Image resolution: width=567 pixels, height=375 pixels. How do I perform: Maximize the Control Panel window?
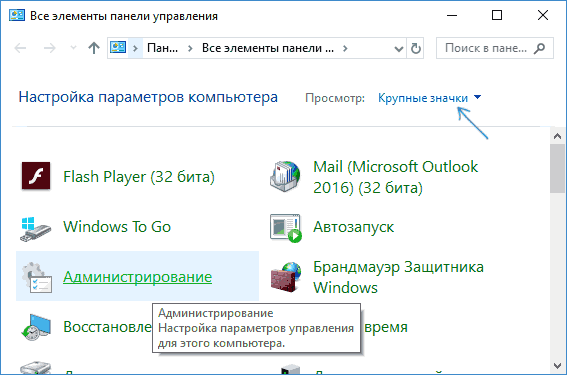point(497,15)
